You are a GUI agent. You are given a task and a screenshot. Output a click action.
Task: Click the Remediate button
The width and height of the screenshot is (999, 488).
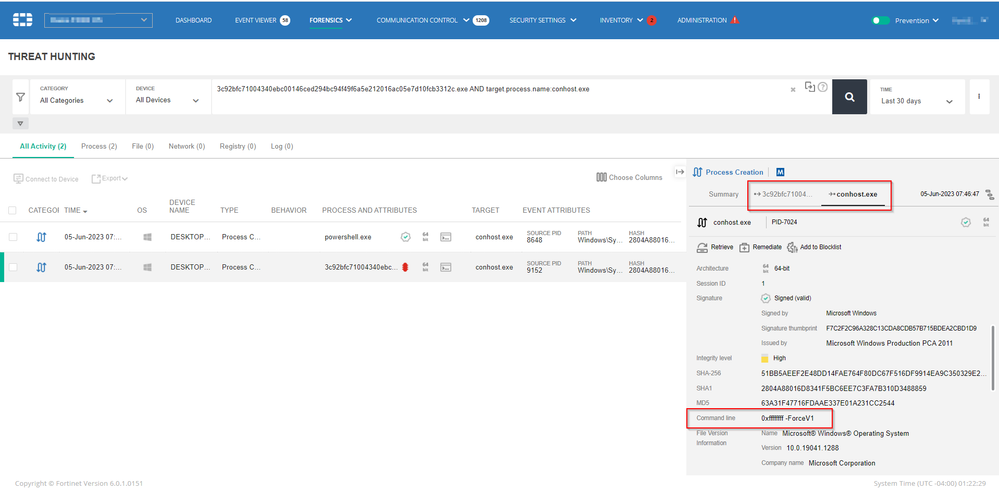point(760,247)
